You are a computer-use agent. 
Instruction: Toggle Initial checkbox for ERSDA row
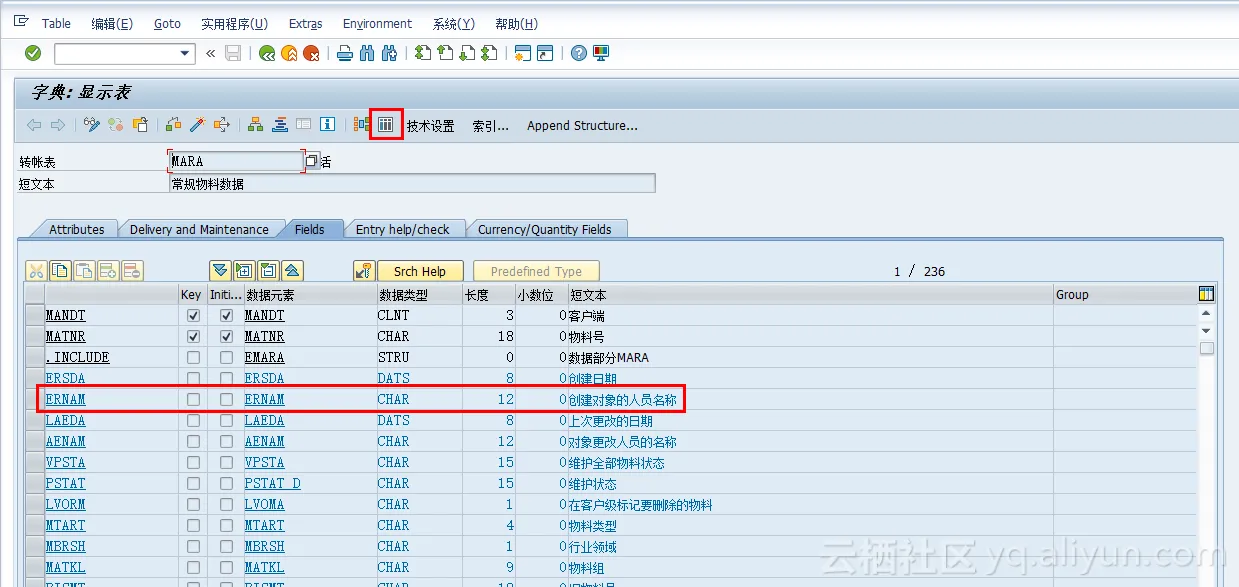pos(227,378)
